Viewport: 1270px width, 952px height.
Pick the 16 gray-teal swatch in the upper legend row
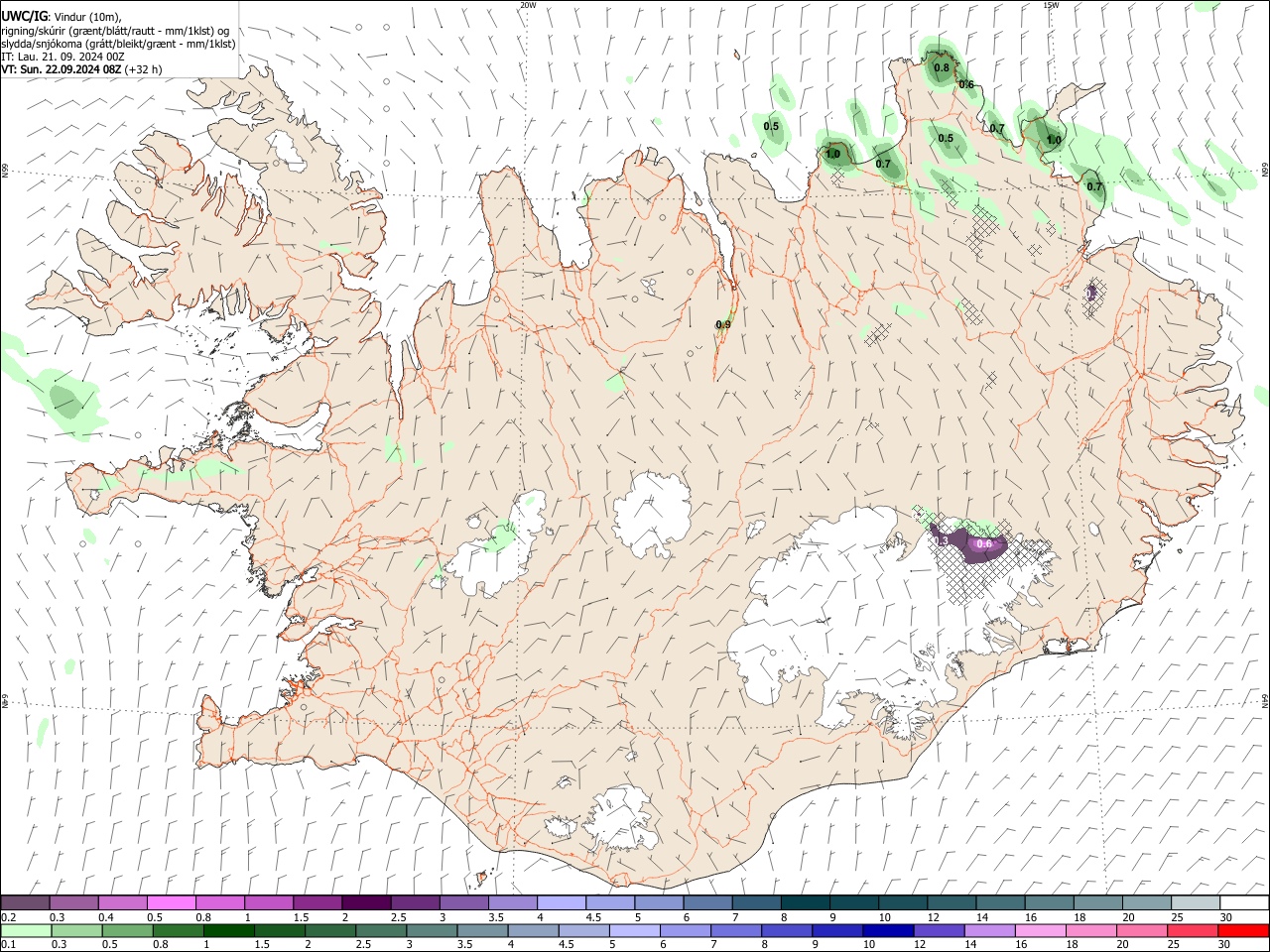(x=1049, y=903)
